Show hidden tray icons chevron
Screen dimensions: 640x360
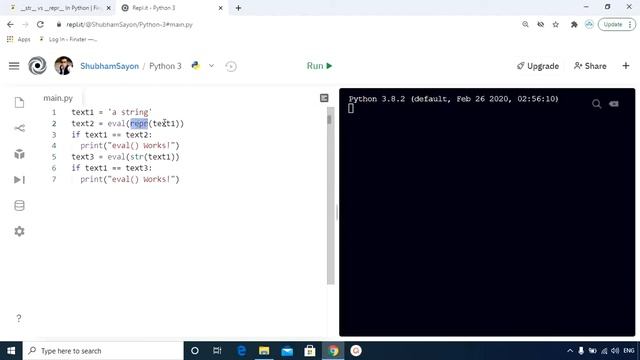(x=570, y=351)
